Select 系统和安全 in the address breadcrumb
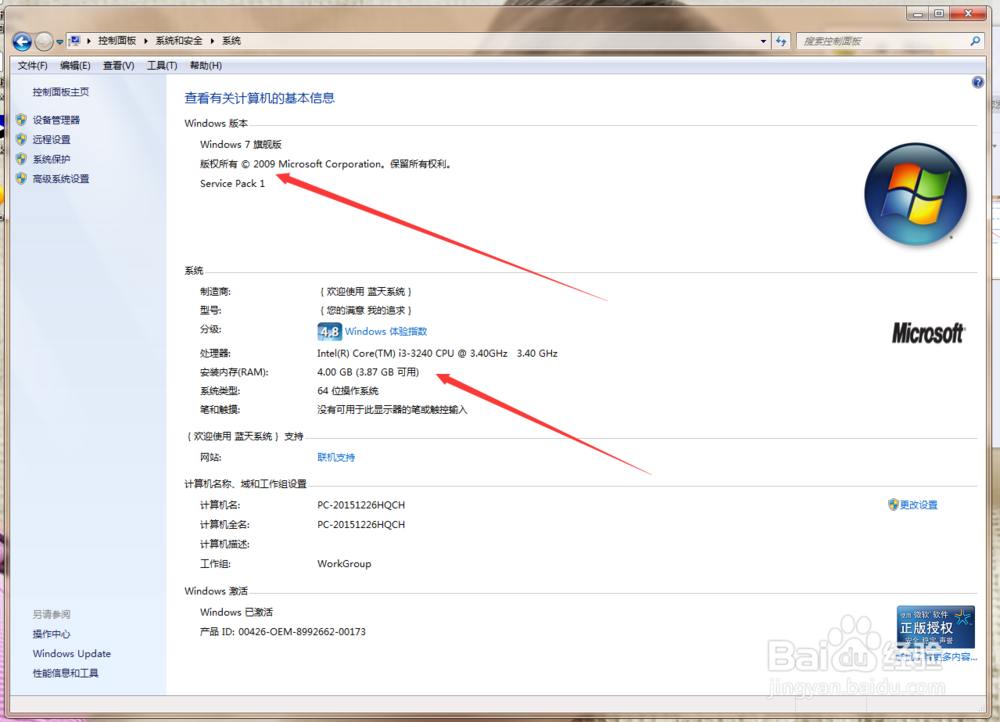The width and height of the screenshot is (1000, 722). pos(179,41)
